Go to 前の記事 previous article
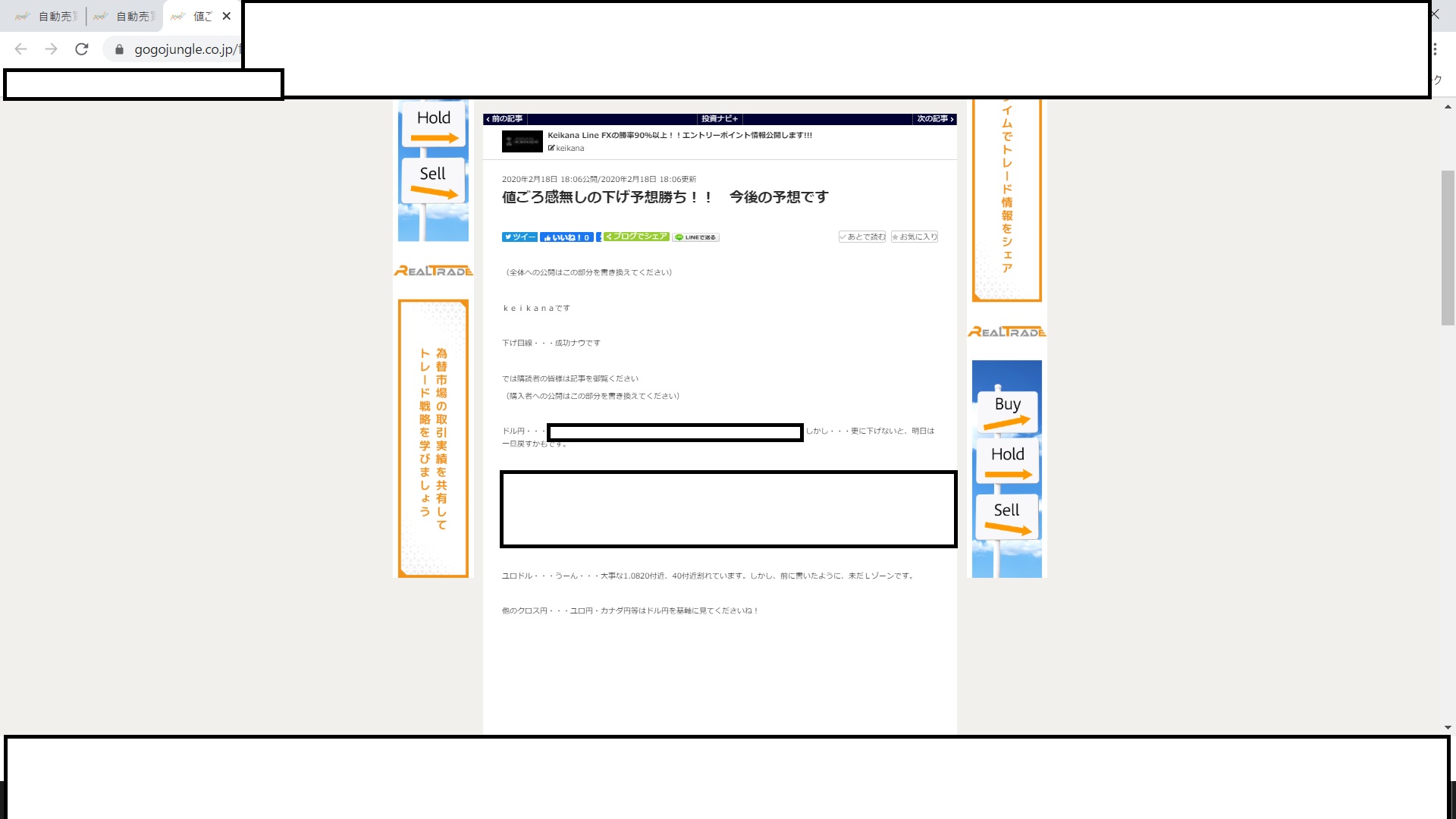The height and width of the screenshot is (819, 1456). click(505, 119)
